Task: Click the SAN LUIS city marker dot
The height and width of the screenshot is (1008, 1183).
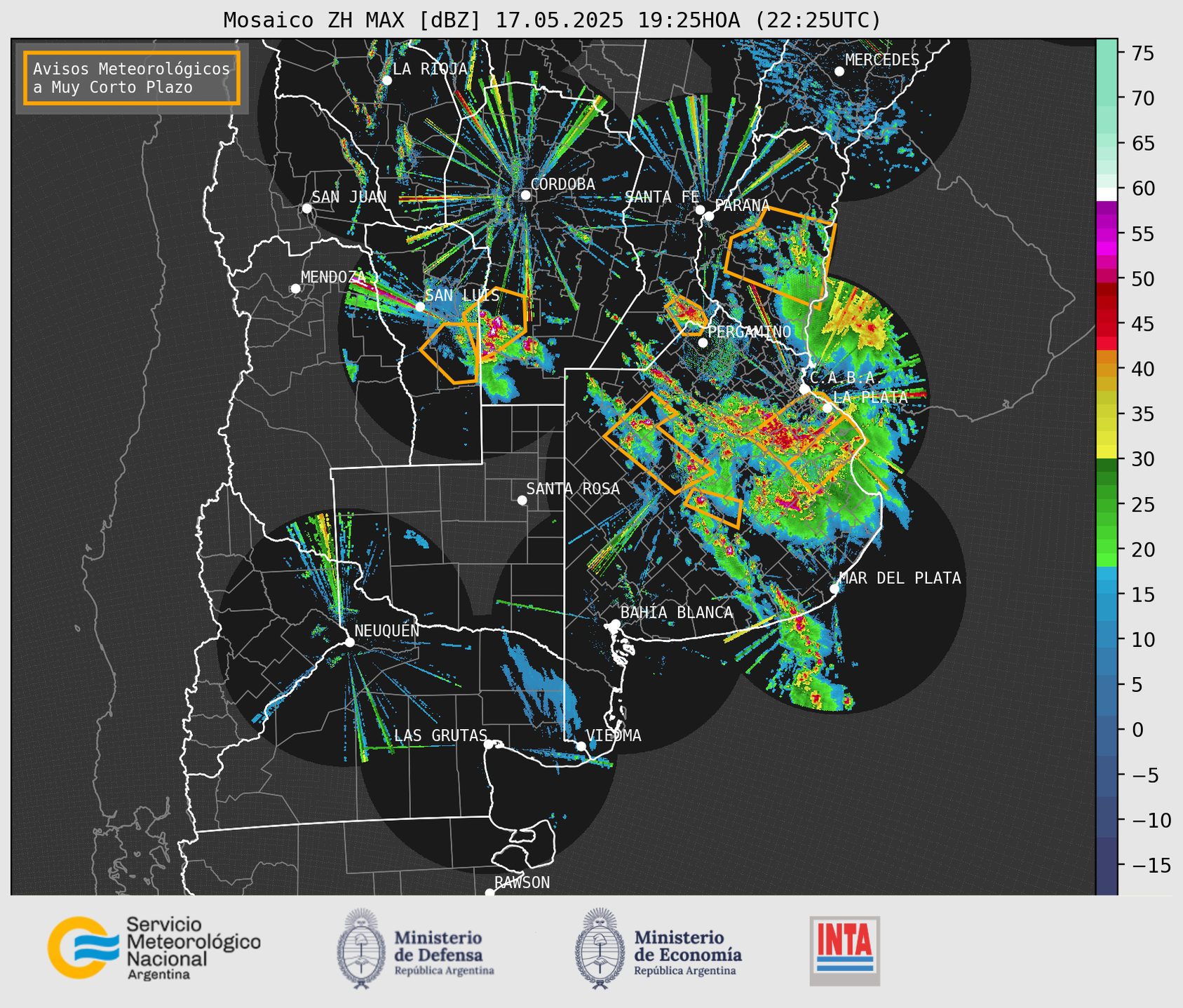Action: 420,307
